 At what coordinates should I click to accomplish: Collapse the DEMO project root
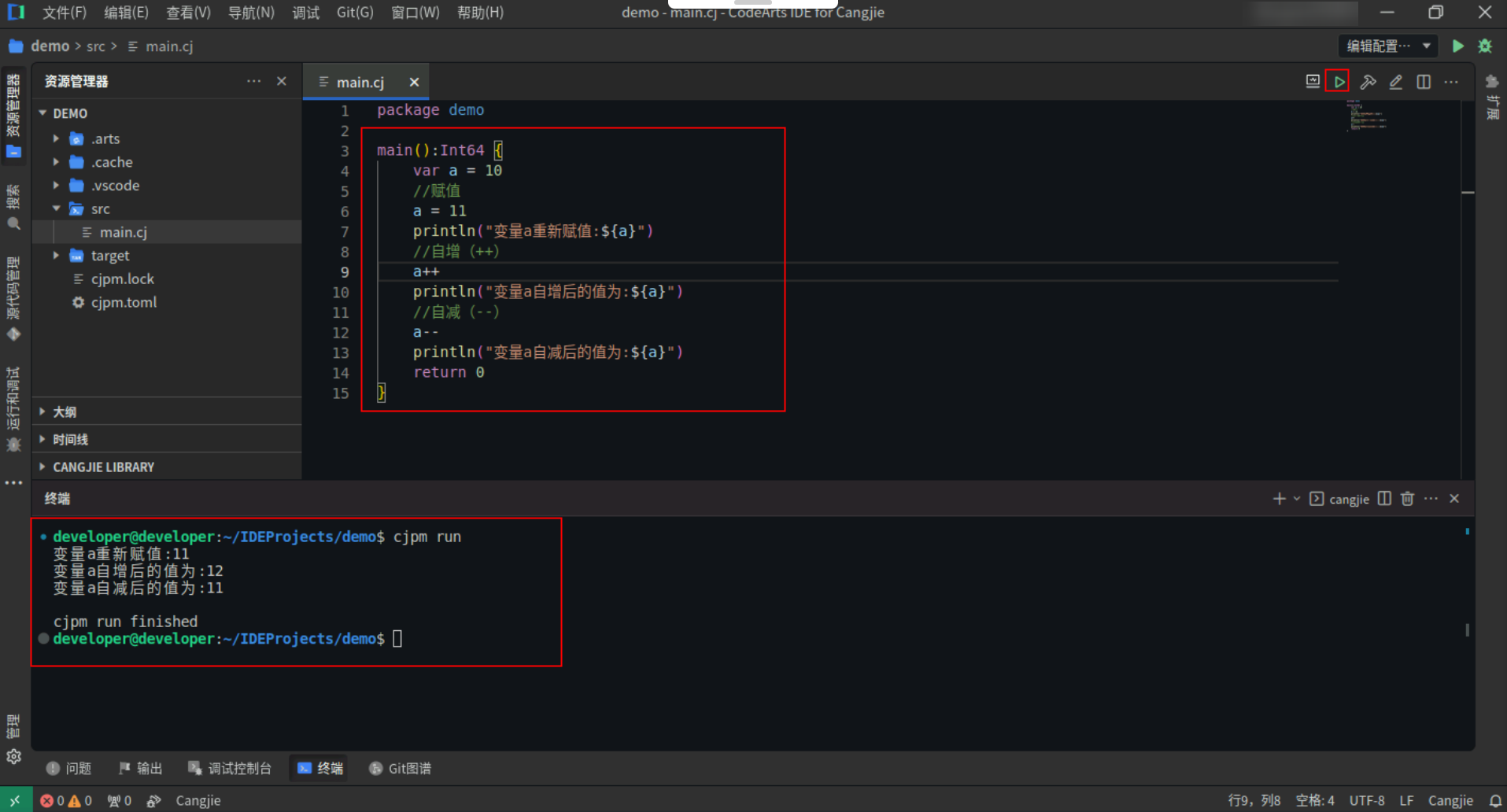(x=42, y=113)
